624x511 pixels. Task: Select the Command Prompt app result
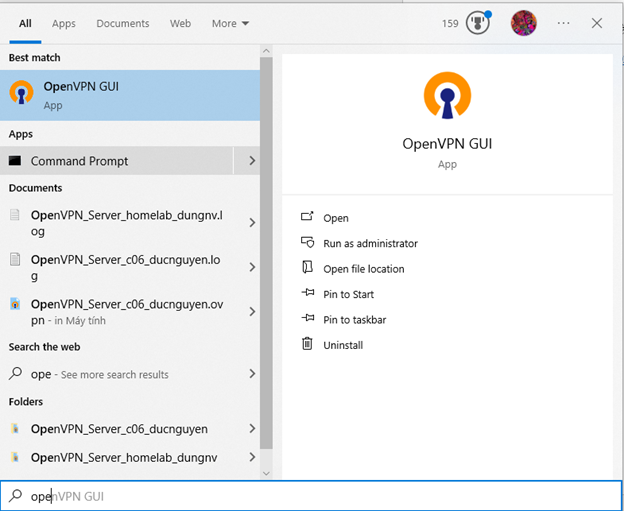(x=116, y=161)
